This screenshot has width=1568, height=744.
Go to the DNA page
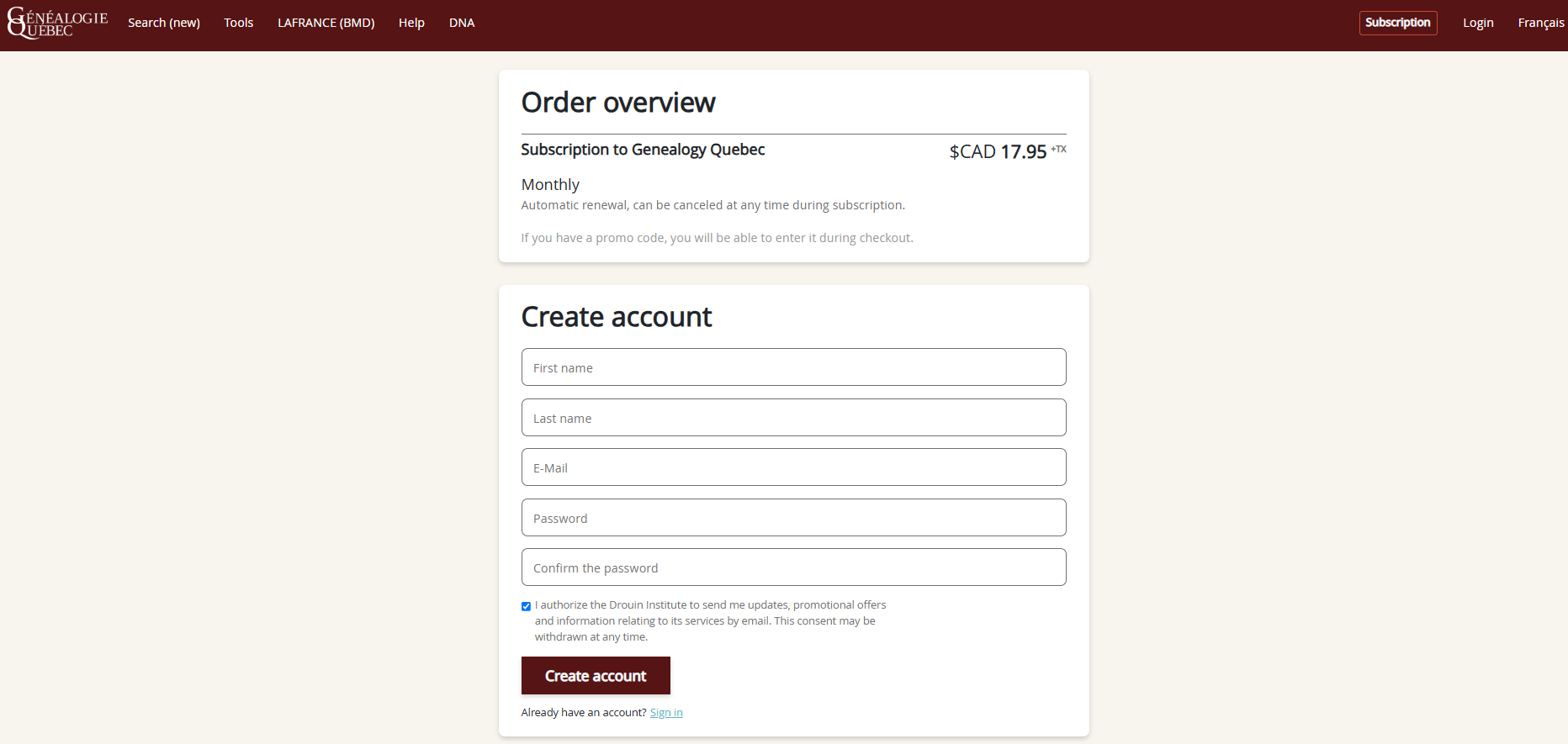tap(462, 23)
